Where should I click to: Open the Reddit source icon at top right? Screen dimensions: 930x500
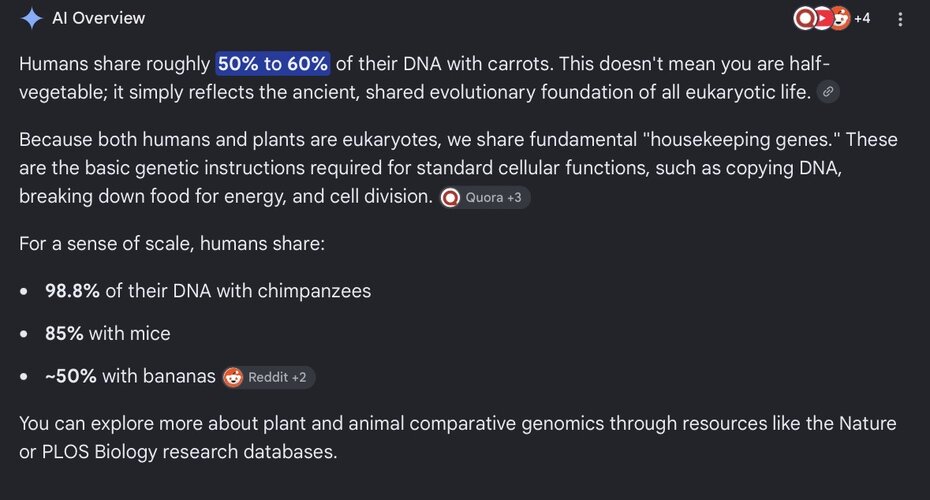[x=840, y=18]
